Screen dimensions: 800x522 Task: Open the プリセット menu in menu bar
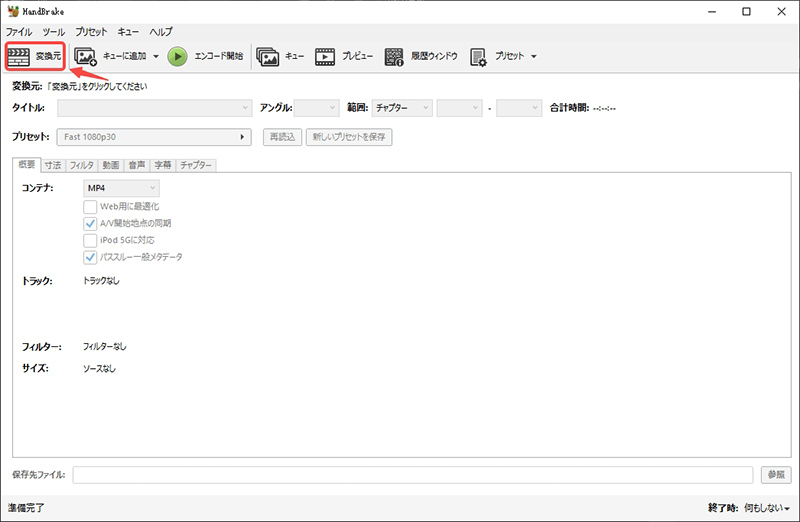tap(91, 32)
